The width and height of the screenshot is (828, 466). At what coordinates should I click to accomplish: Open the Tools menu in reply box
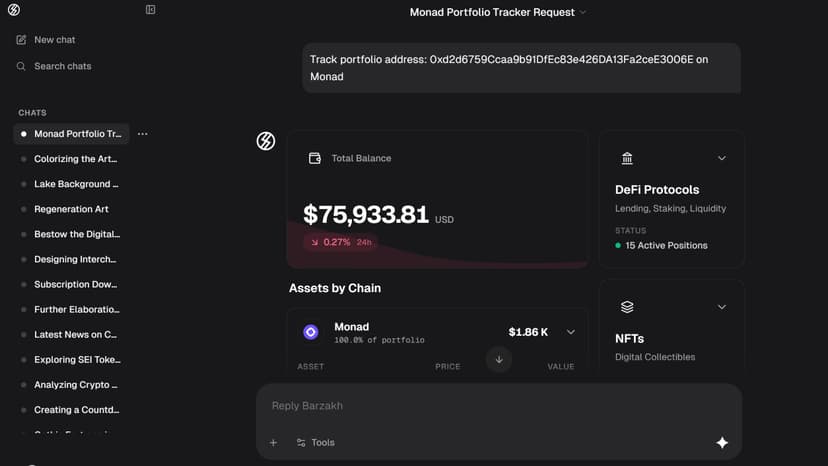(316, 443)
